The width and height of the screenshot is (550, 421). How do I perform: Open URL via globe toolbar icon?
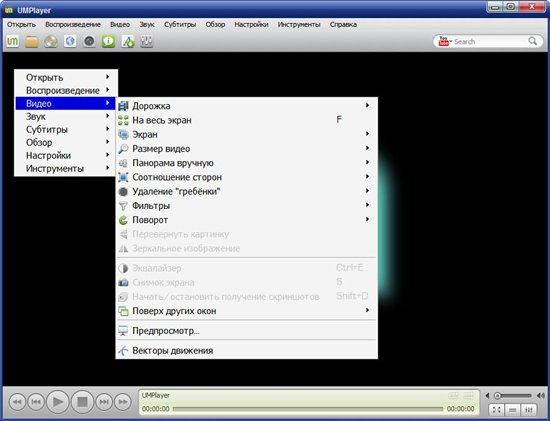click(70, 42)
